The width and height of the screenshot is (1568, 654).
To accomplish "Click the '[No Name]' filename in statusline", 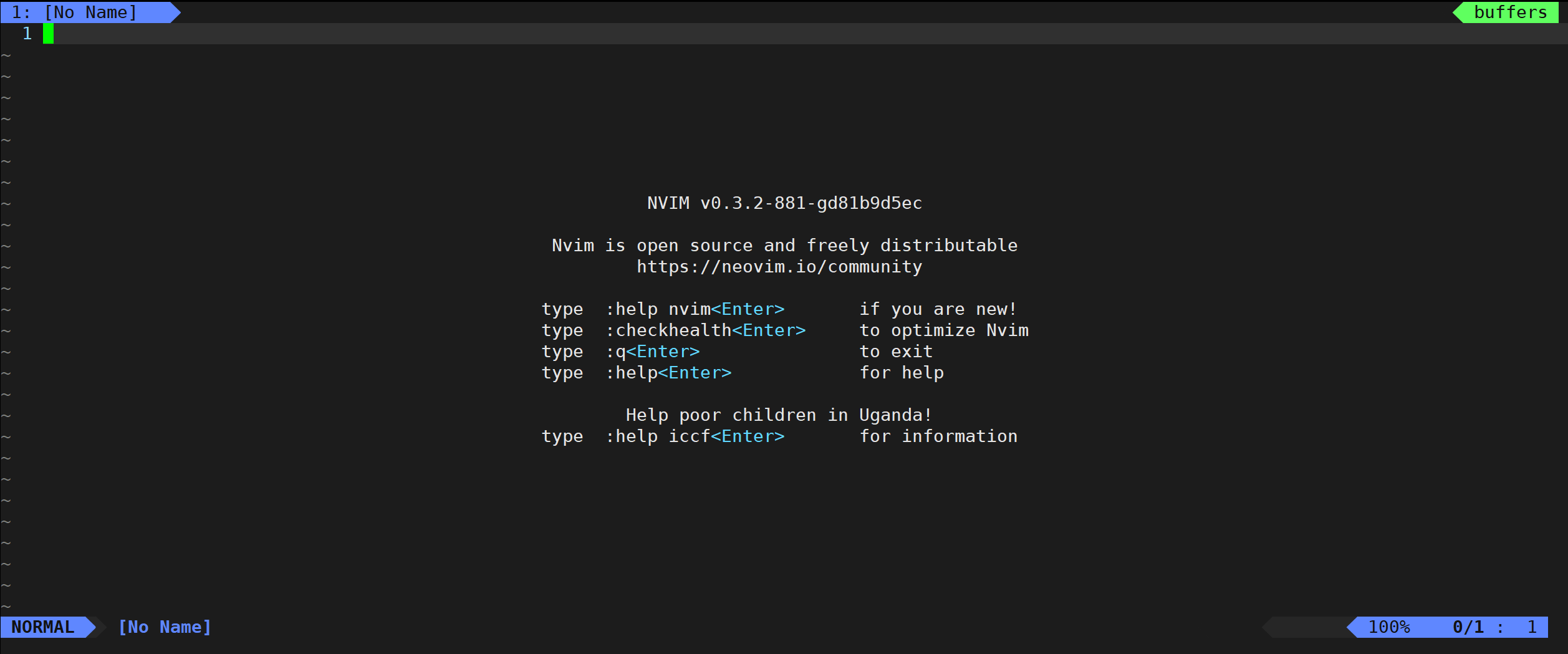I will point(165,627).
